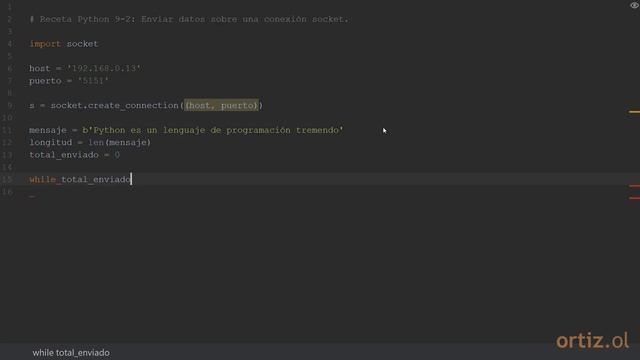Click line number 15 in the gutter
Image resolution: width=640 pixels, height=360 pixels.
click(7, 179)
